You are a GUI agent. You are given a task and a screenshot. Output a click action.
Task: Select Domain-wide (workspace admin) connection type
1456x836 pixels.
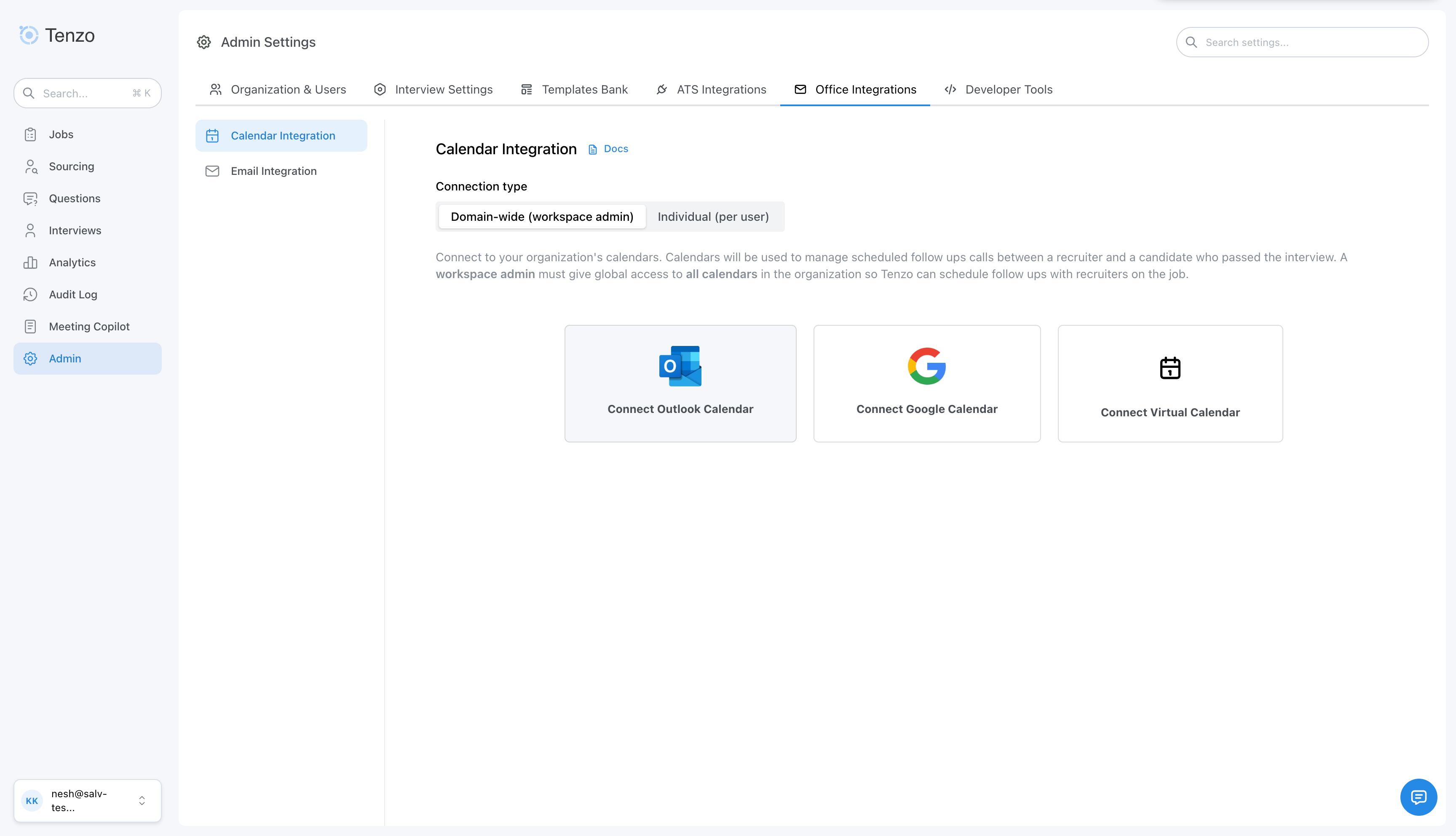pos(542,217)
